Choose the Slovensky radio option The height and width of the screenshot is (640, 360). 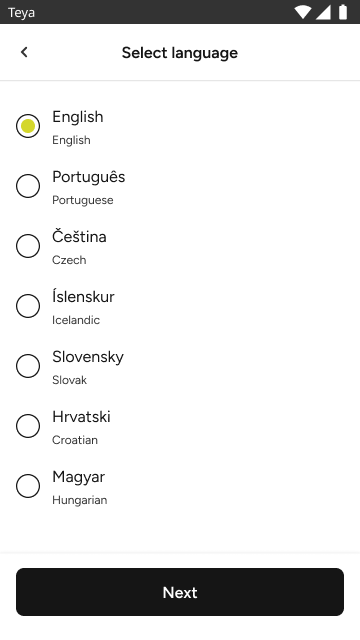28,366
